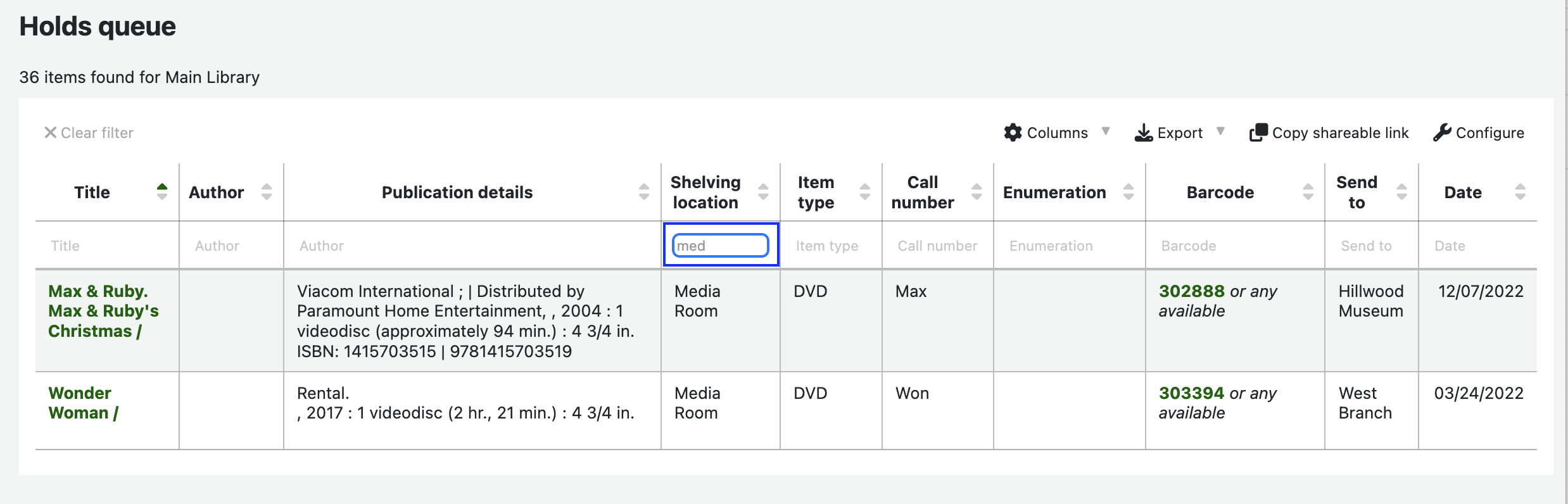The height and width of the screenshot is (504, 1568).
Task: Toggle sort order on Item type column
Action: tap(864, 192)
